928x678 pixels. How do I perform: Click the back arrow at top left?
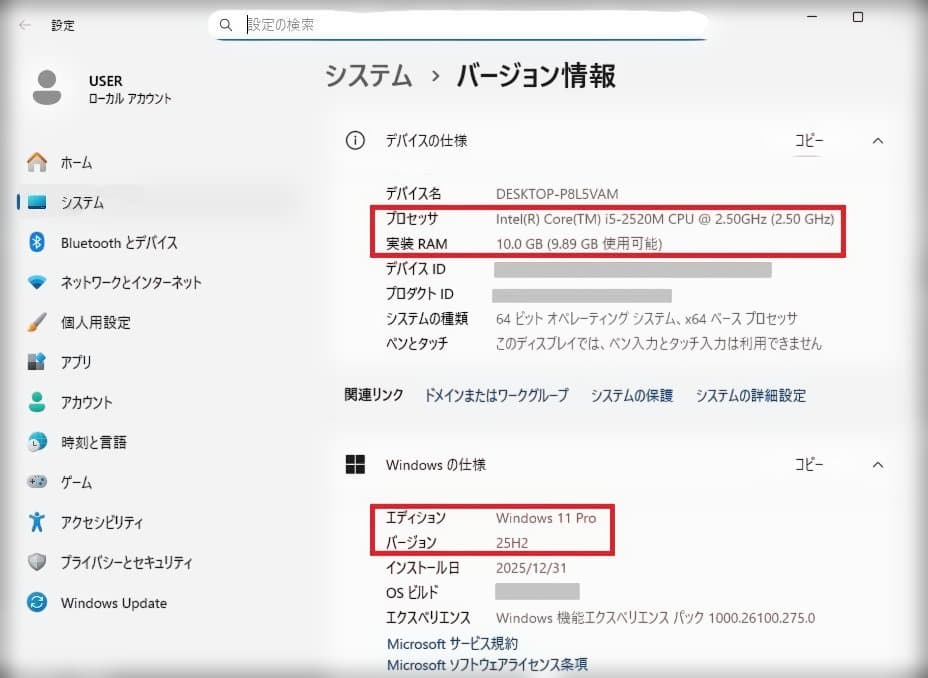click(x=23, y=25)
